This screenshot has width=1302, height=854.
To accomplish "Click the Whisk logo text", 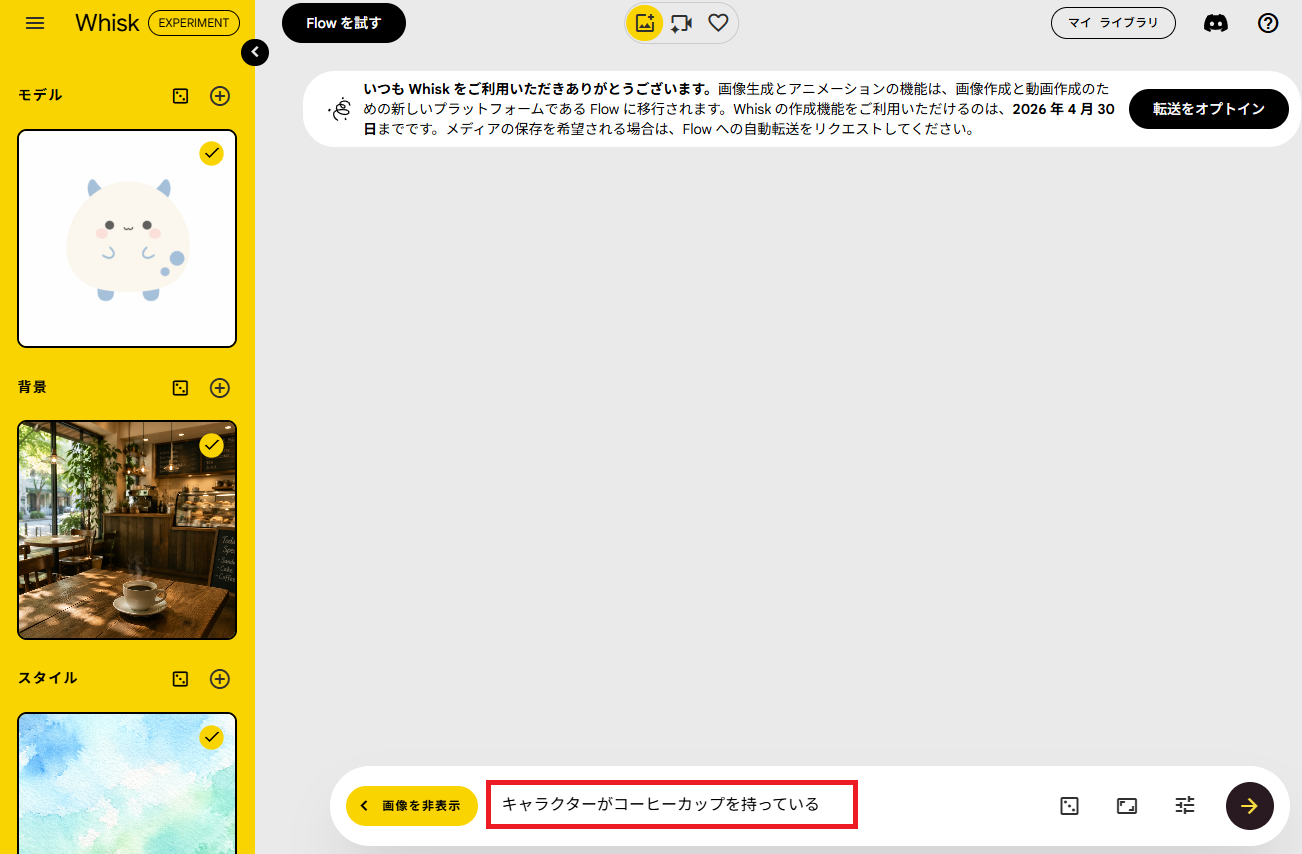I will point(107,23).
